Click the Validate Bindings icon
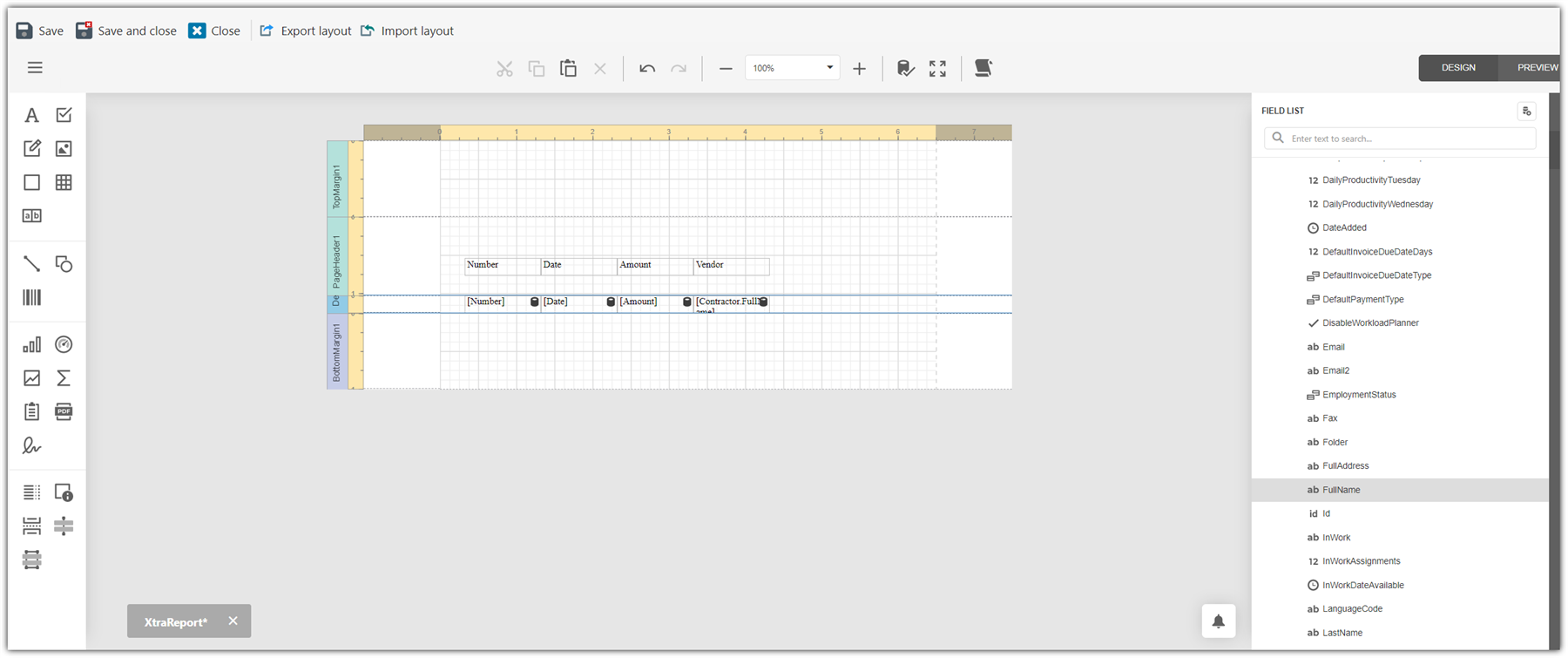Screen dimensions: 1568x658 pyautogui.click(x=906, y=68)
